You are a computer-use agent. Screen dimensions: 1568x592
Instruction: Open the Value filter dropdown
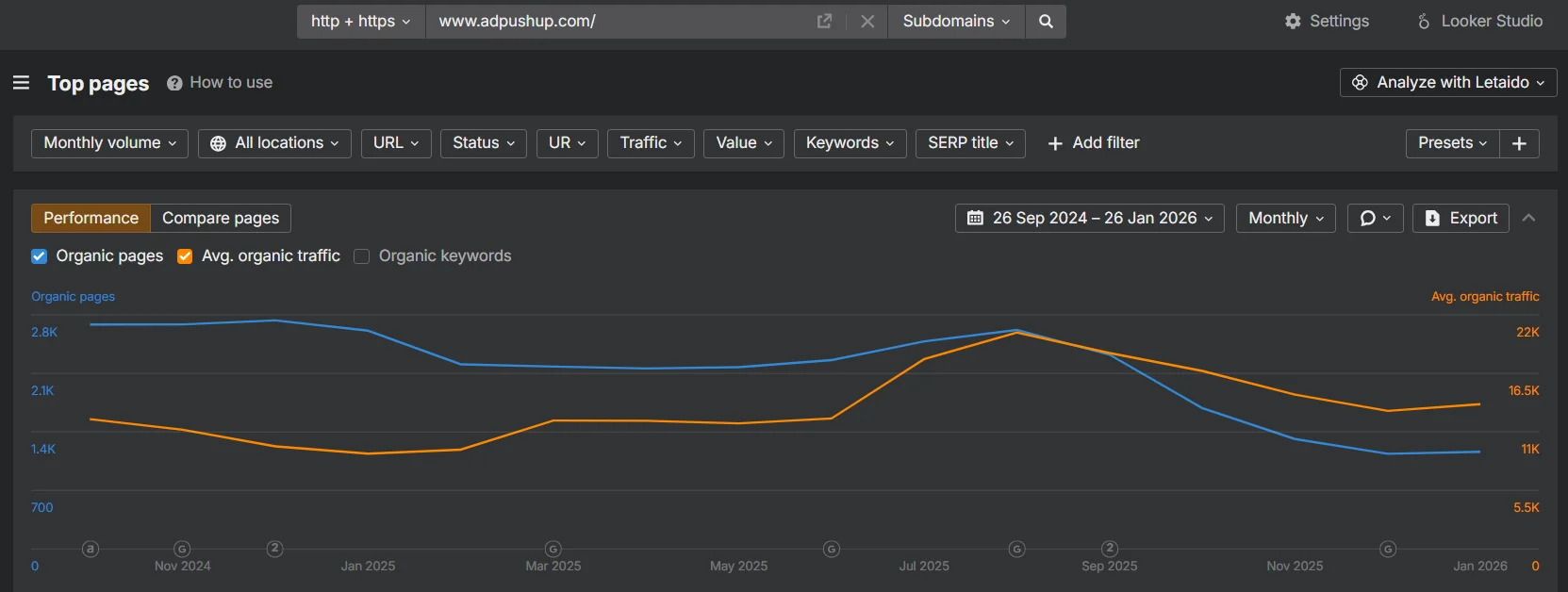pyautogui.click(x=744, y=142)
